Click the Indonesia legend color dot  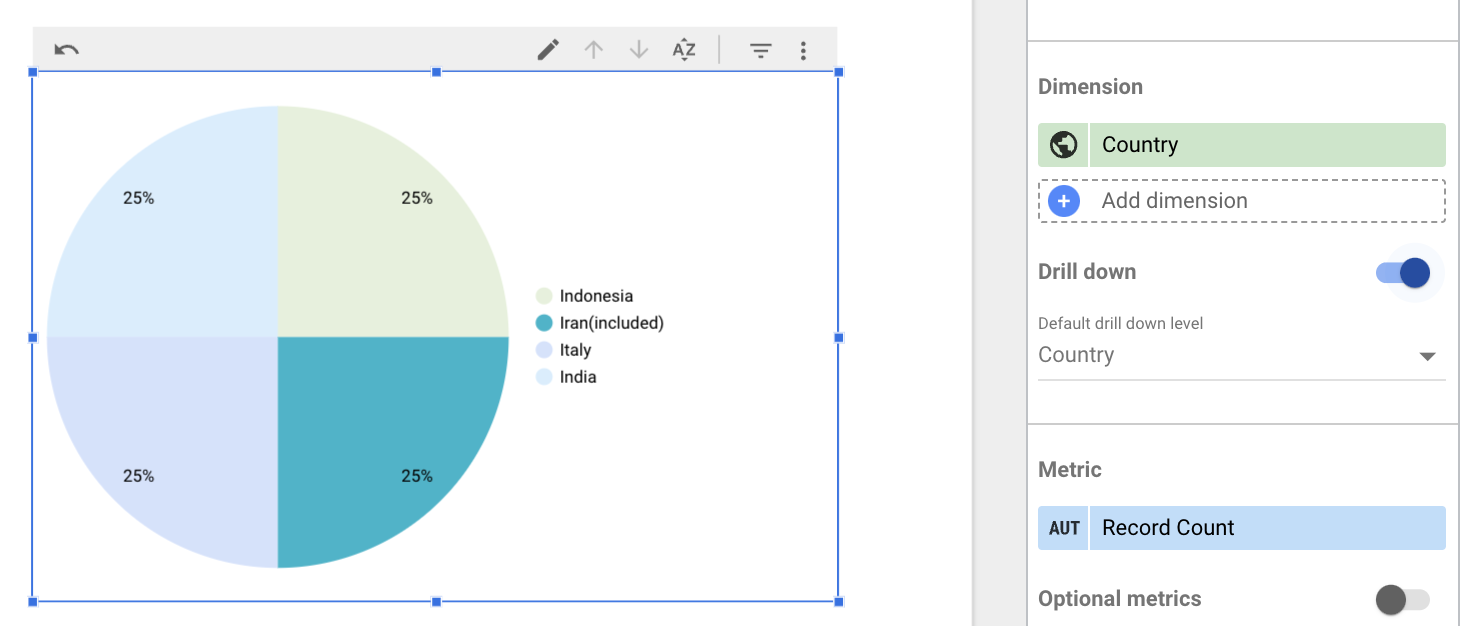click(x=544, y=296)
